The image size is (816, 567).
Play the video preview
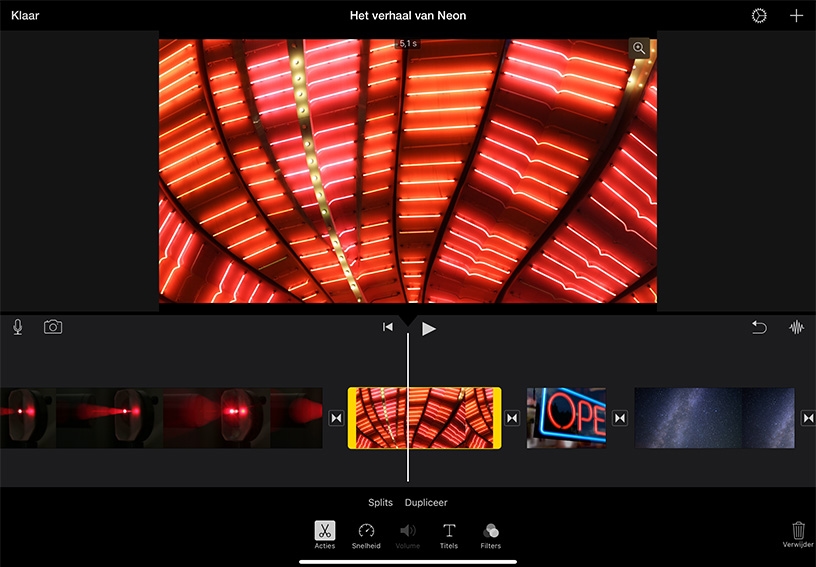428,328
